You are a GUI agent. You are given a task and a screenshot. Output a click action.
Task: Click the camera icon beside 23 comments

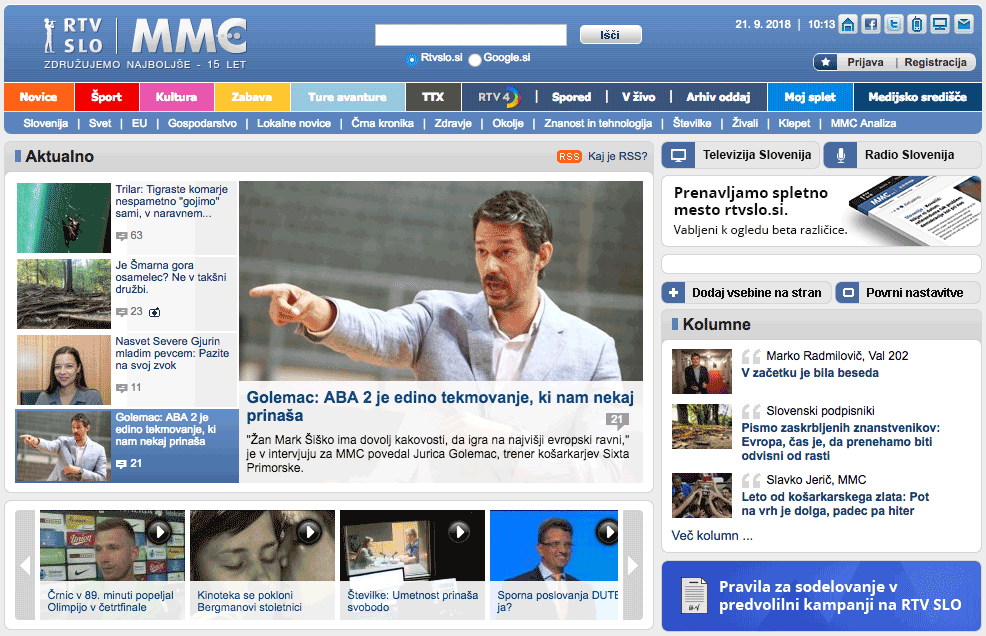(155, 312)
